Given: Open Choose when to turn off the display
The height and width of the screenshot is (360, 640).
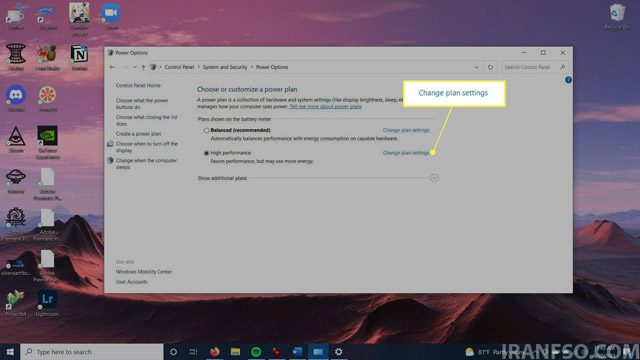Looking at the screenshot, I should pos(147,147).
